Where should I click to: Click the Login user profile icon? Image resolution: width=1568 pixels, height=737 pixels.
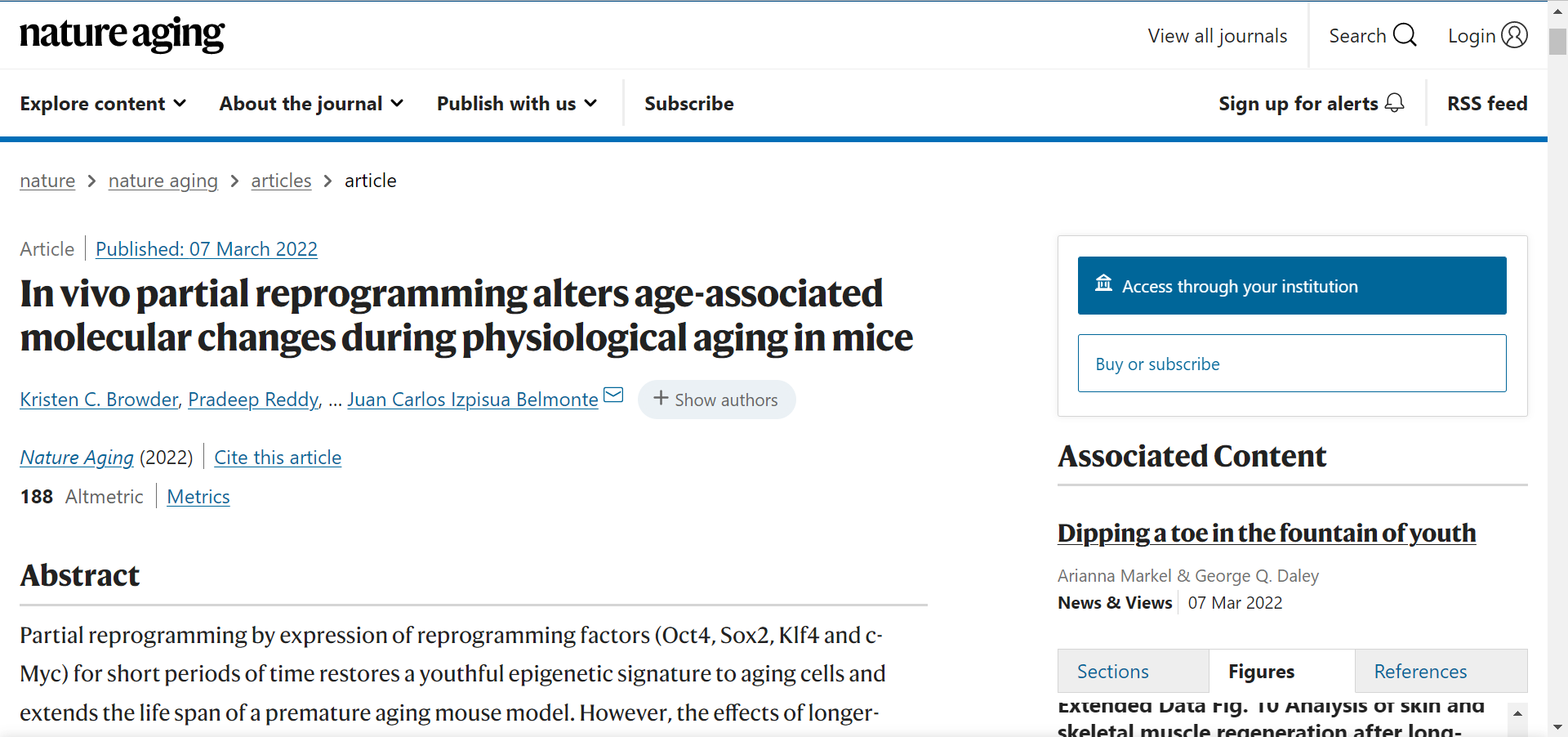(1514, 35)
